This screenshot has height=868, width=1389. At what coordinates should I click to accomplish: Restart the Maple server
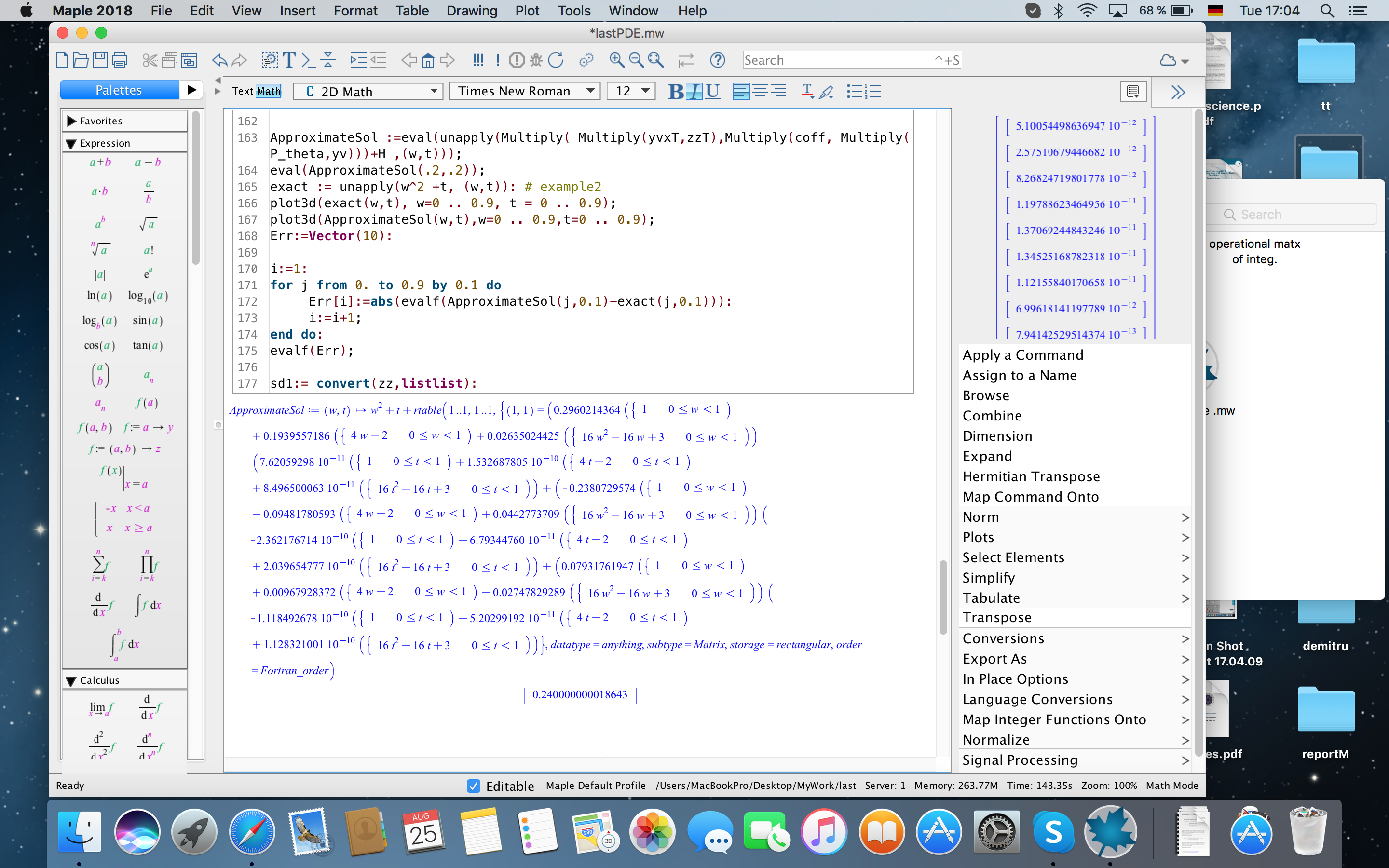[x=556, y=60]
